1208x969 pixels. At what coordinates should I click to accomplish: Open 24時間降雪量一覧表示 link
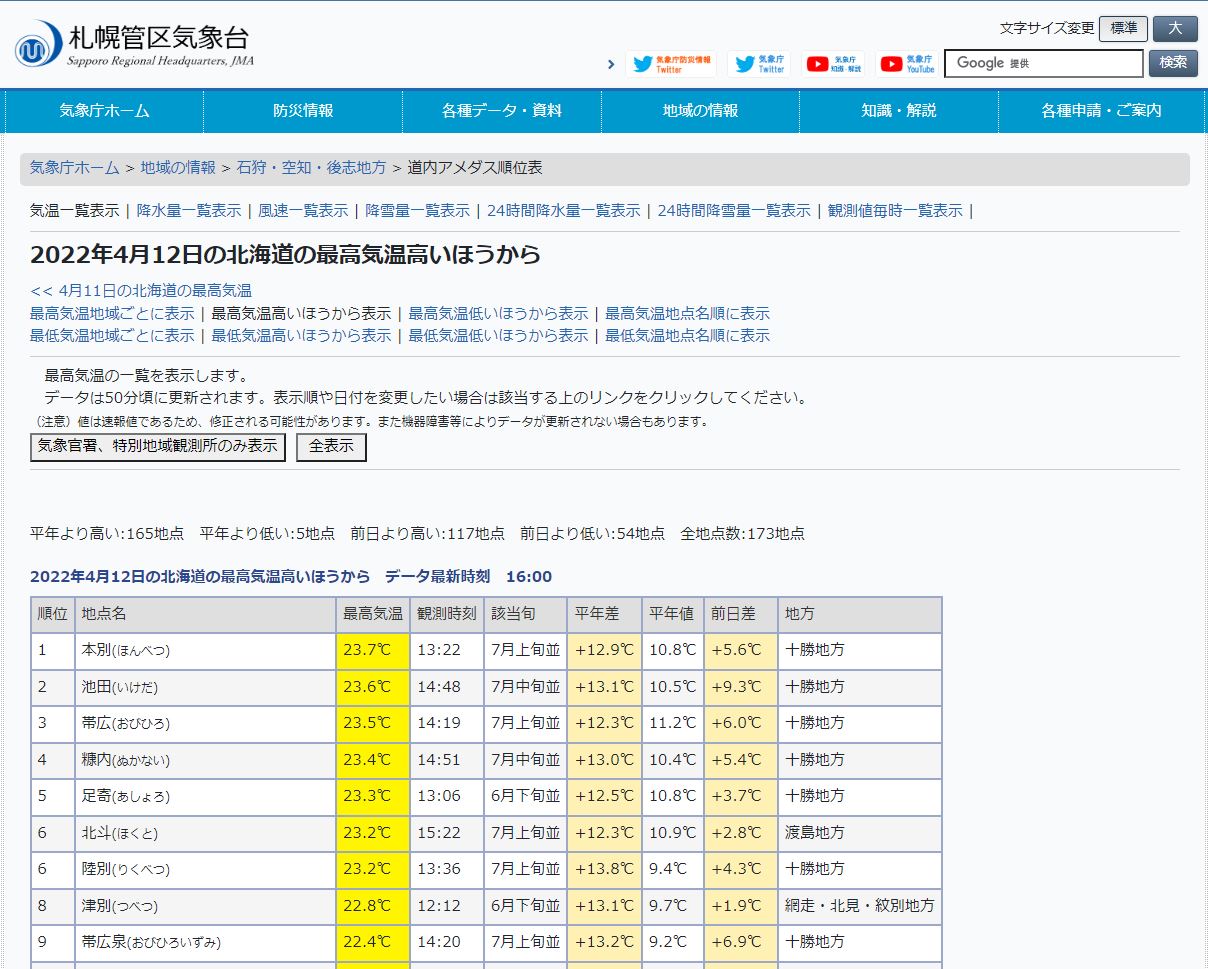point(734,210)
